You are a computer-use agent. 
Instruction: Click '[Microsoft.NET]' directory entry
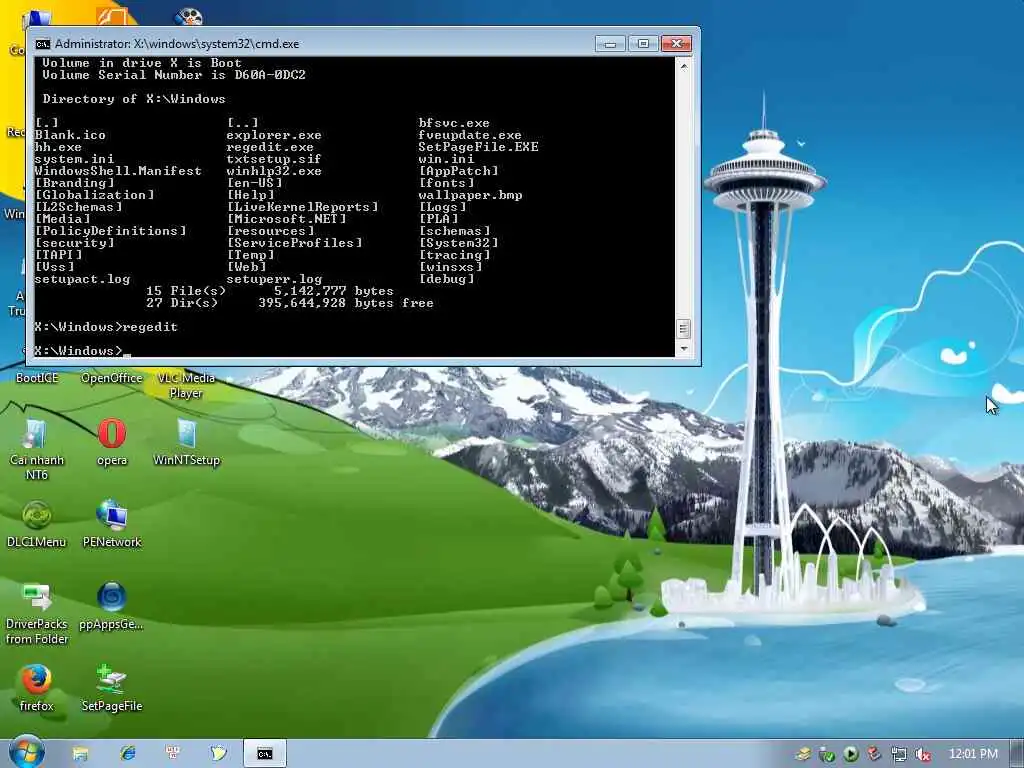click(x=286, y=219)
